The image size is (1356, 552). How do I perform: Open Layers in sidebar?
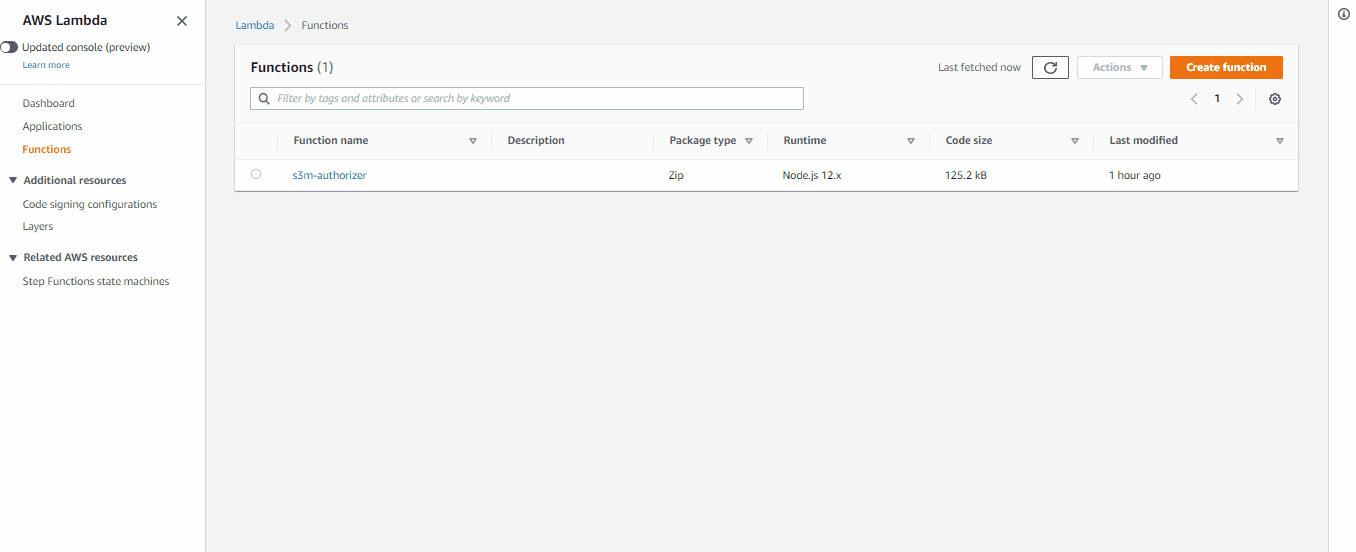pos(38,226)
